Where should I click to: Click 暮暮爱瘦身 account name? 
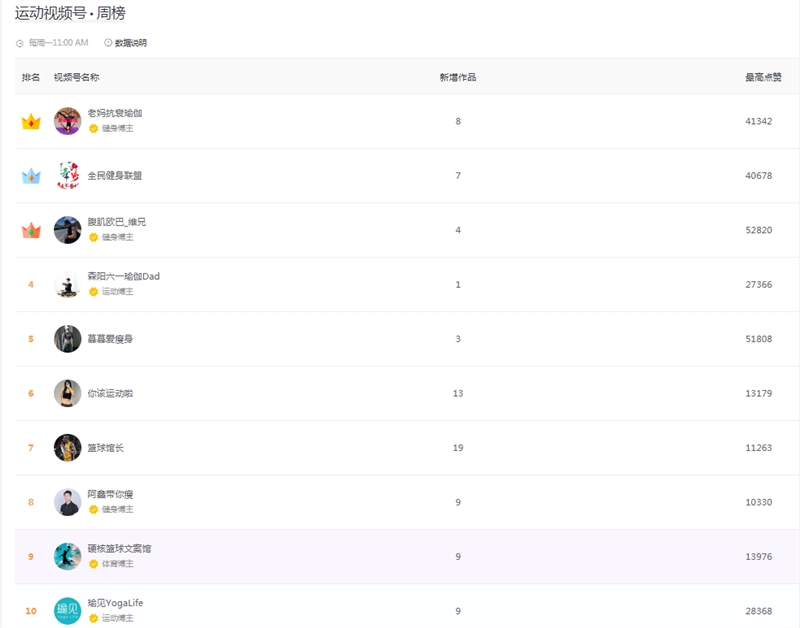click(110, 339)
